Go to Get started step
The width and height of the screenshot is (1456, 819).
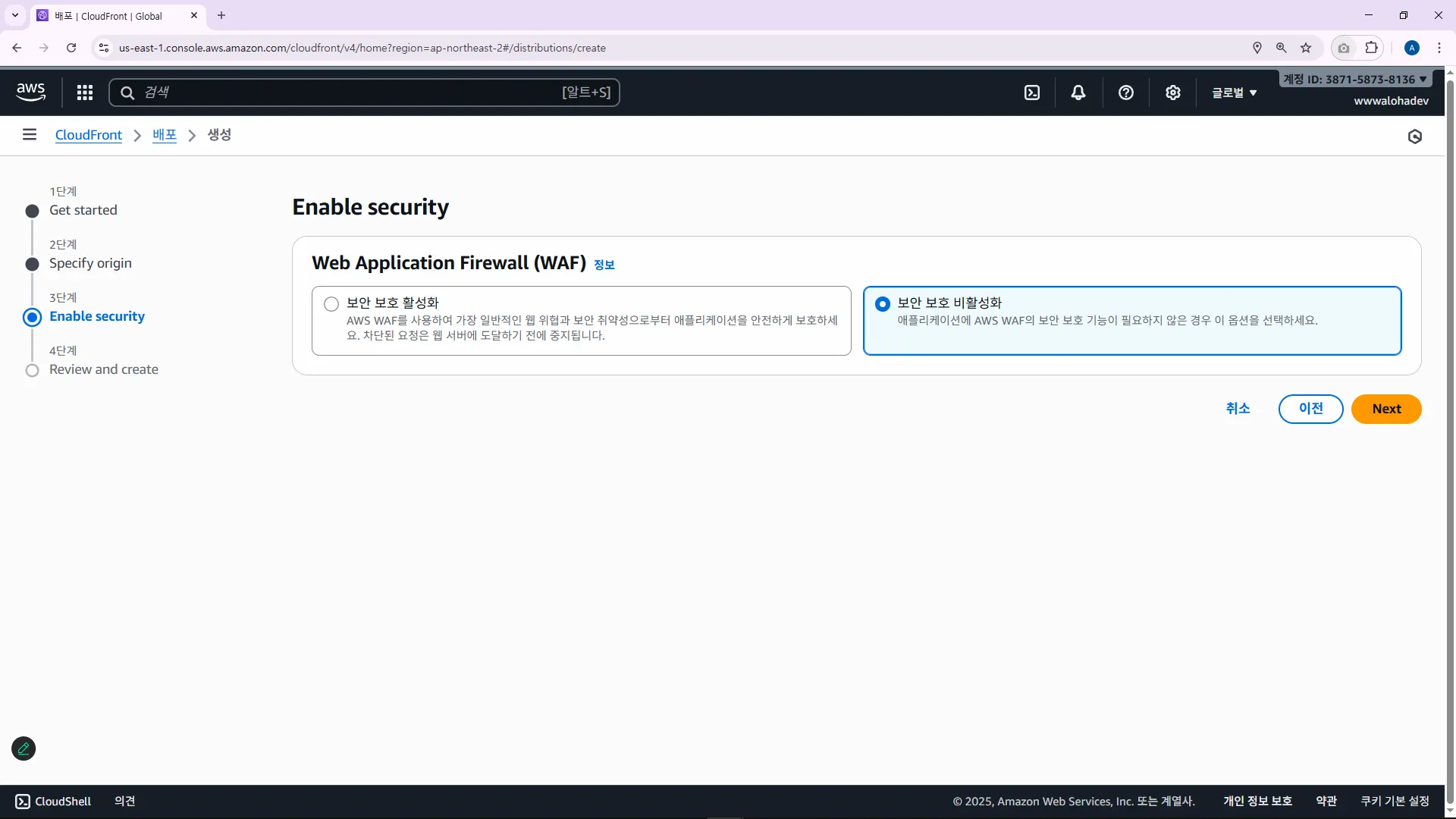tap(83, 210)
